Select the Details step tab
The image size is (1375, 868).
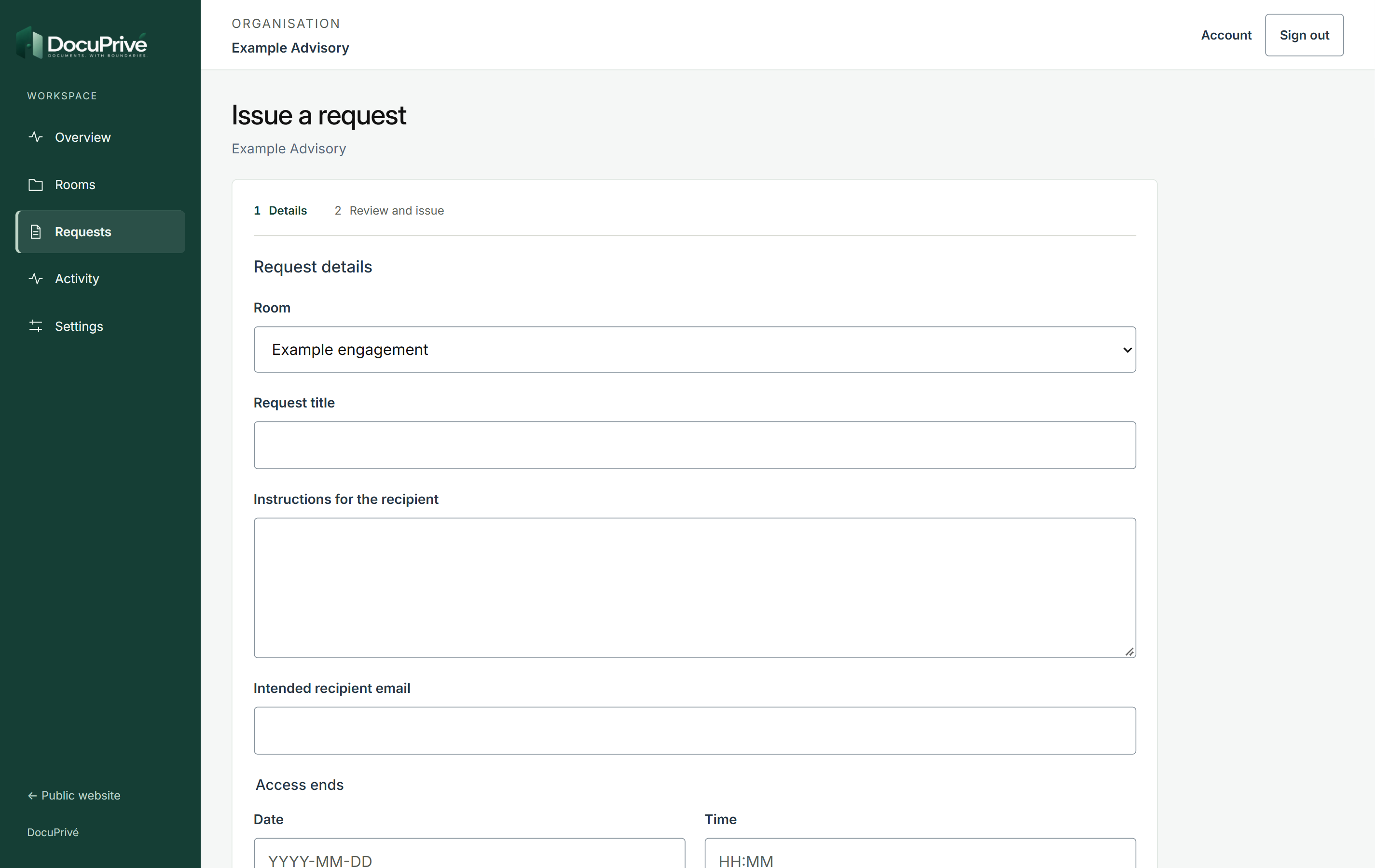(x=280, y=211)
